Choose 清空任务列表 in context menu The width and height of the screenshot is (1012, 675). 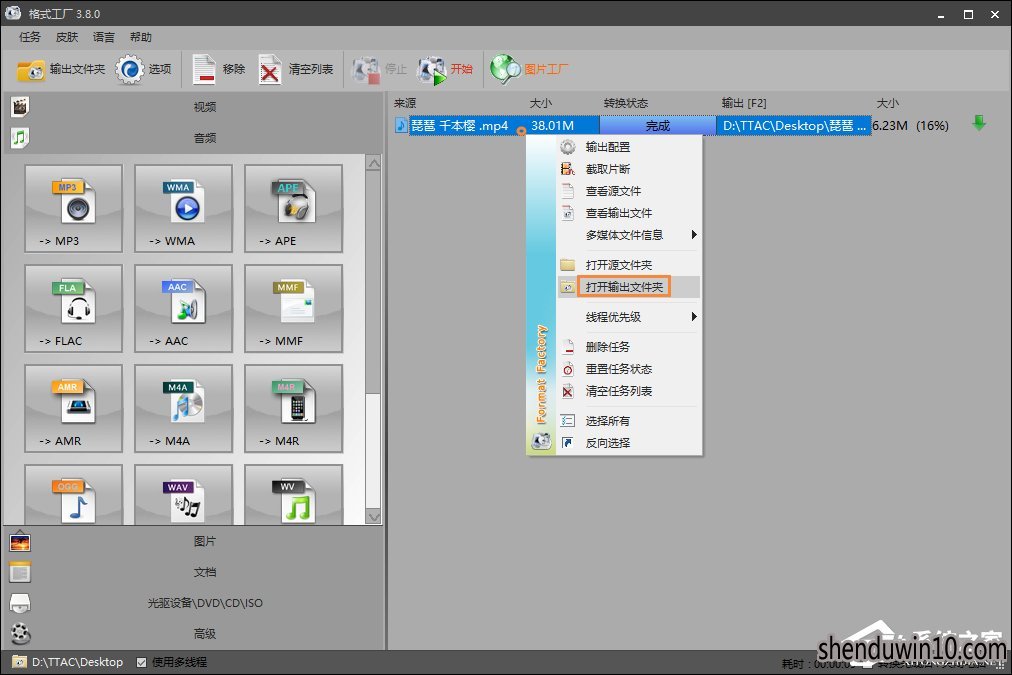click(629, 391)
